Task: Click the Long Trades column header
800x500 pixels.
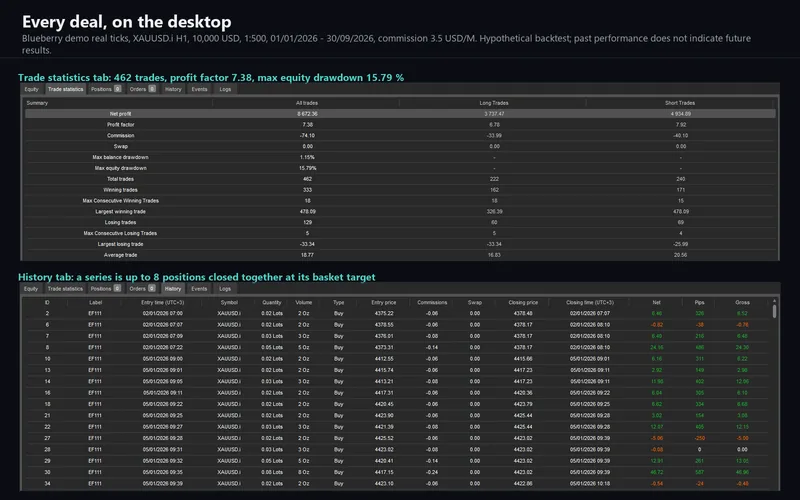Action: pyautogui.click(x=494, y=103)
